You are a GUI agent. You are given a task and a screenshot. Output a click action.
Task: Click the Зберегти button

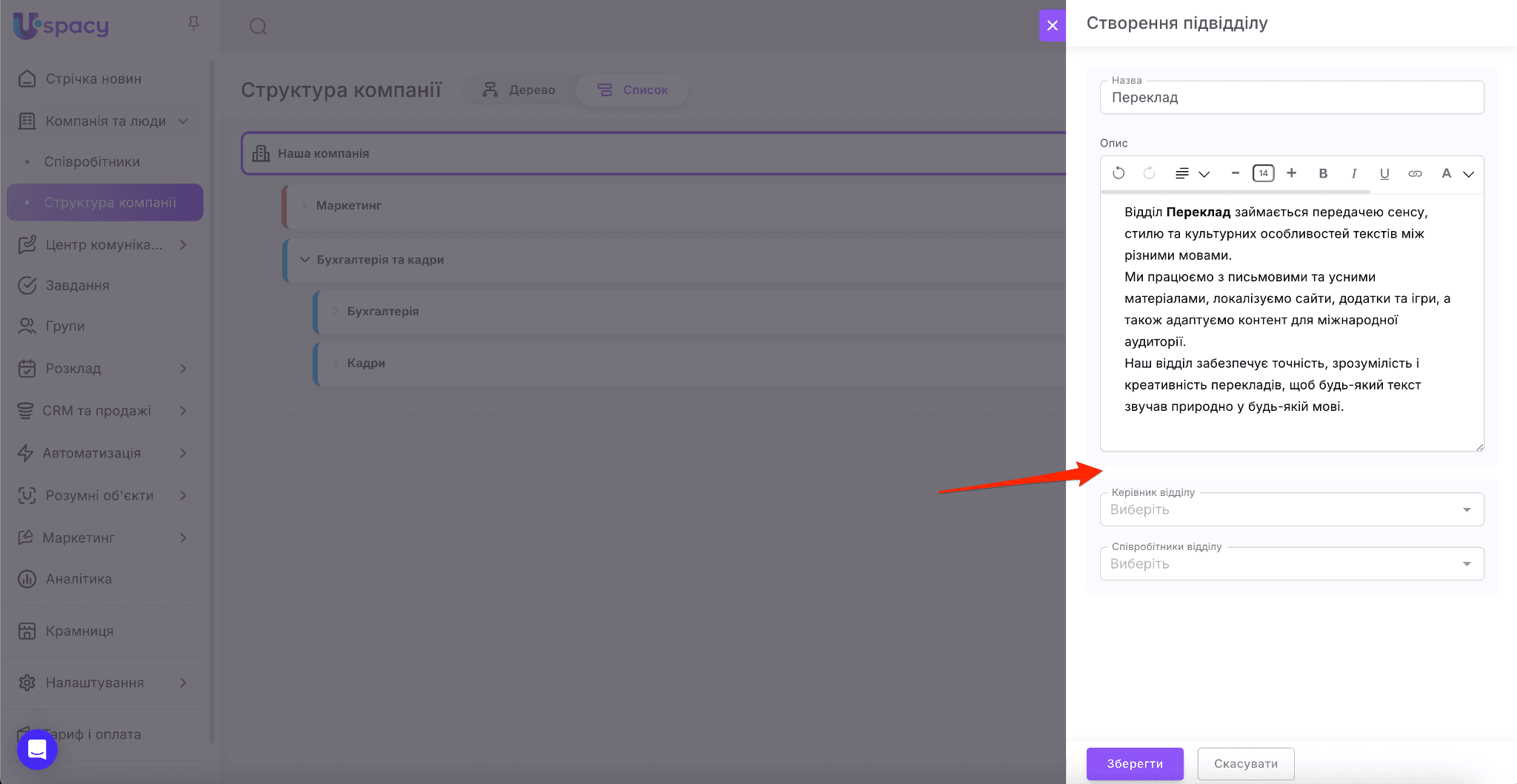1134,763
